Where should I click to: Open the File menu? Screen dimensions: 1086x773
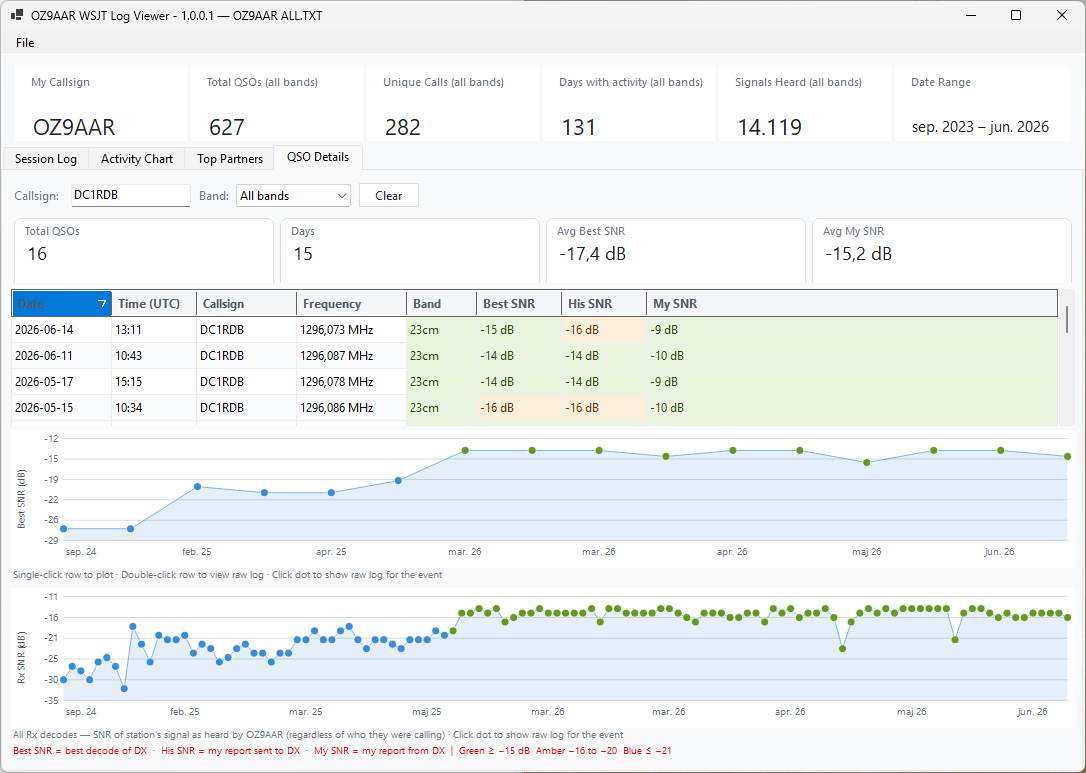pyautogui.click(x=25, y=43)
